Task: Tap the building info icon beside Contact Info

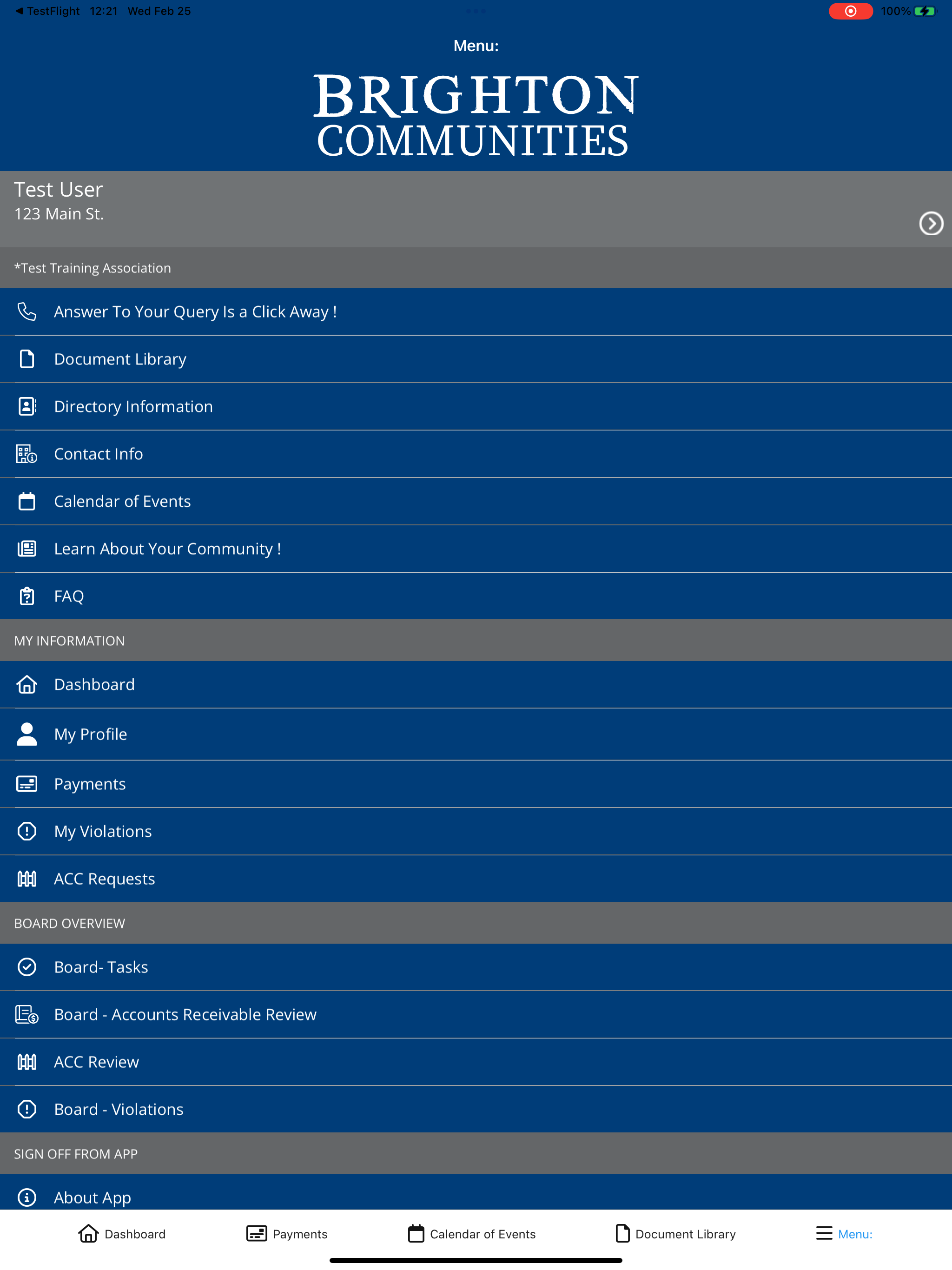Action: click(26, 454)
